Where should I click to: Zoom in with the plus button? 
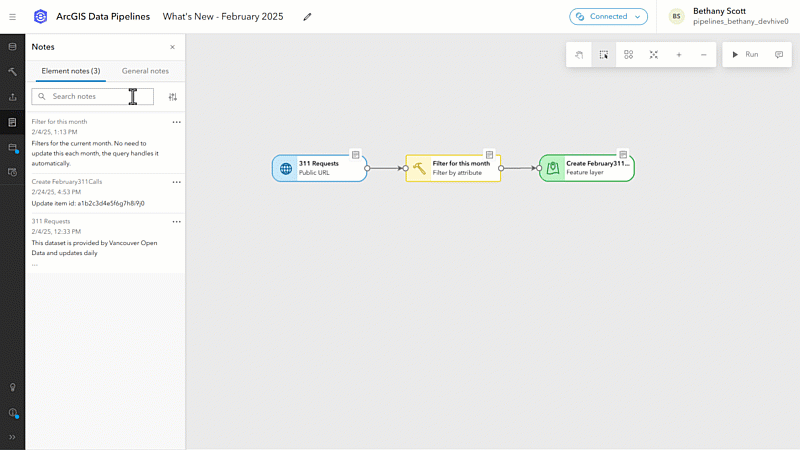tap(679, 55)
